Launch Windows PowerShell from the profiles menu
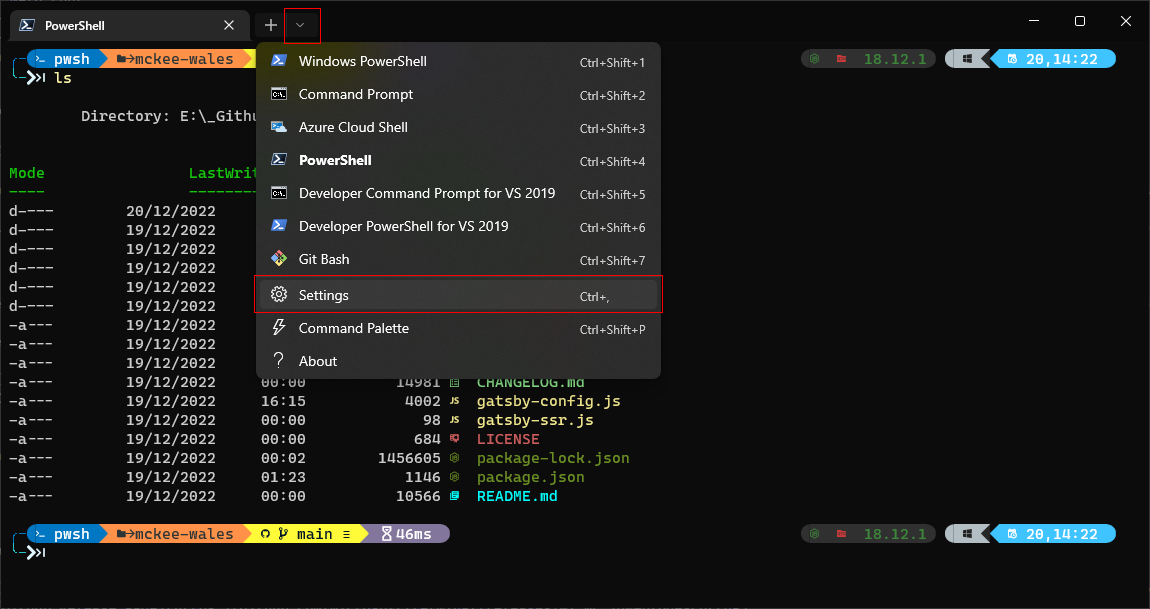This screenshot has height=609, width=1150. coord(458,62)
